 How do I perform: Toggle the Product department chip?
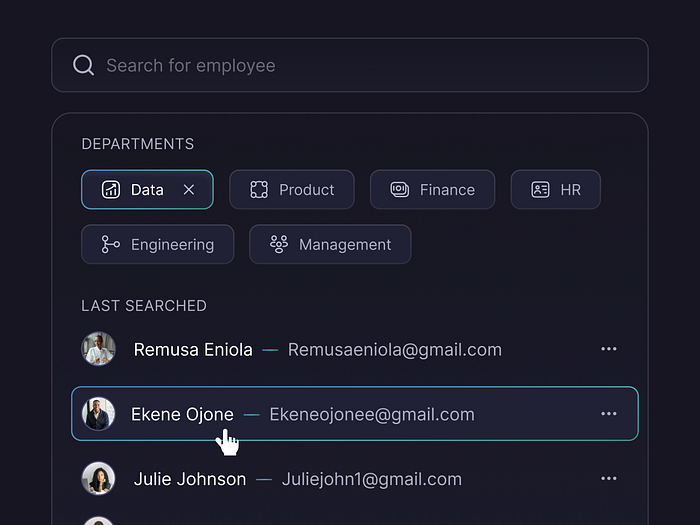[292, 190]
